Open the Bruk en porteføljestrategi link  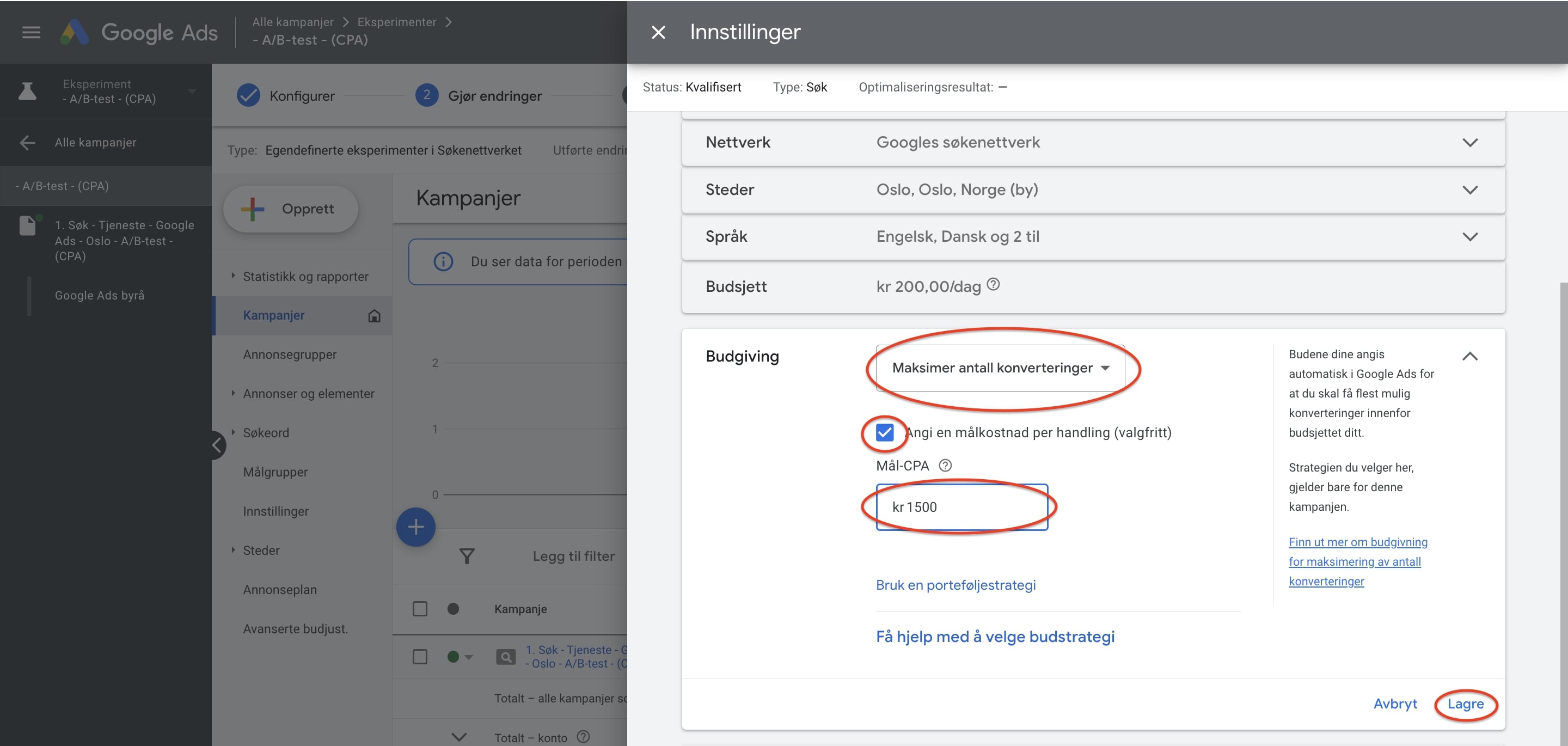tap(955, 585)
